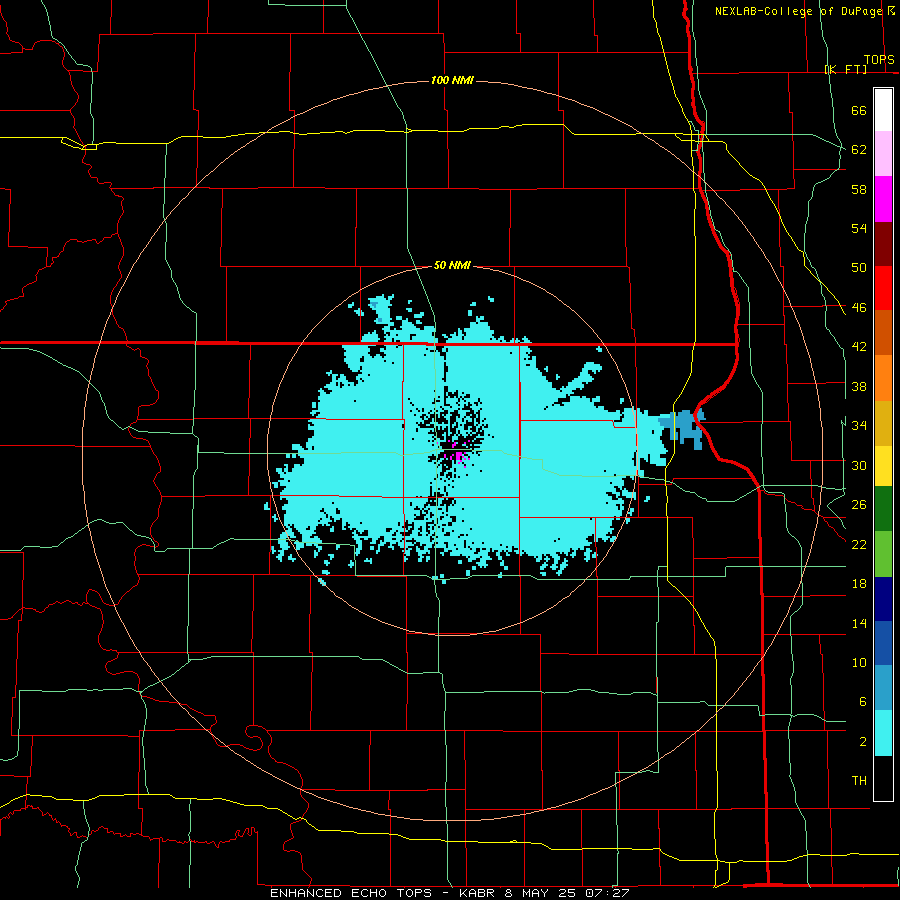Click the dark orange 42 kft legend swatch
The image size is (900, 900).
pos(883,332)
